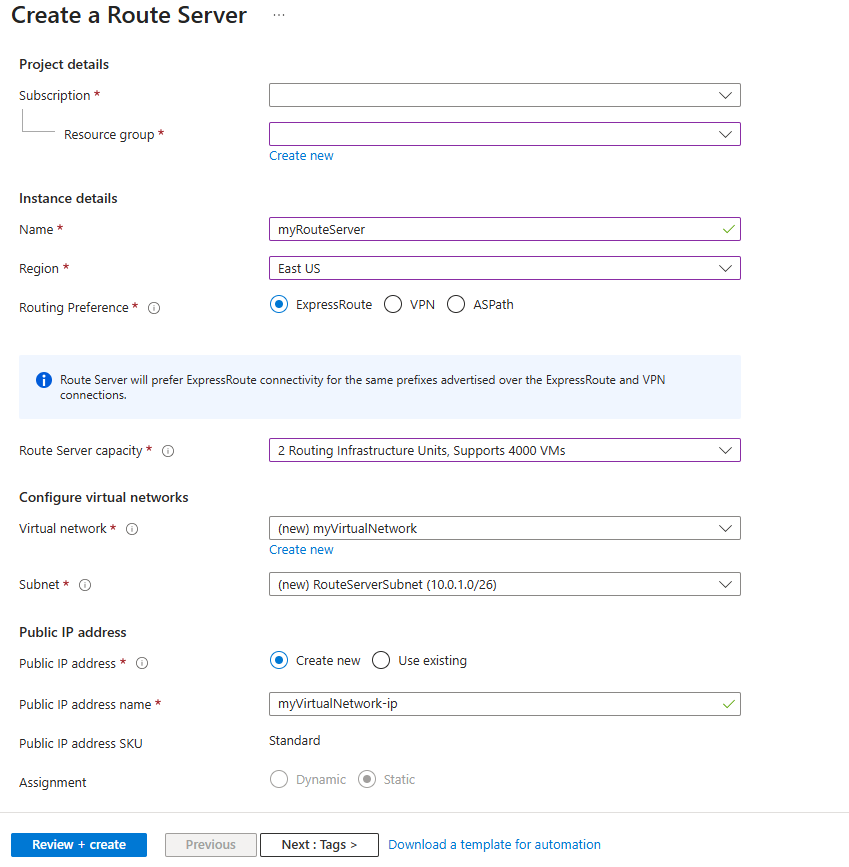
Task: Select Static assignment option
Action: click(367, 779)
